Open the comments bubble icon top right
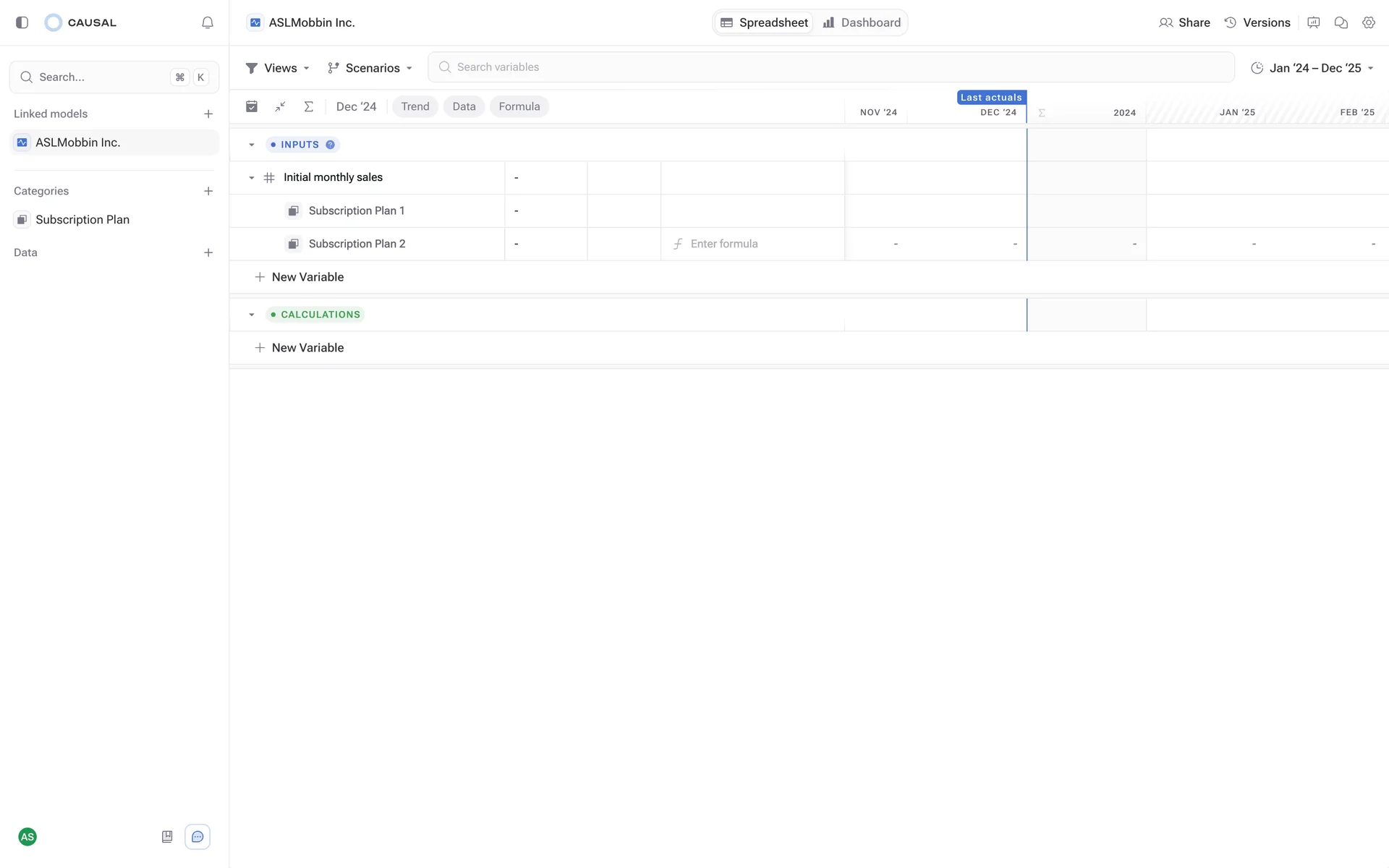 [1341, 22]
